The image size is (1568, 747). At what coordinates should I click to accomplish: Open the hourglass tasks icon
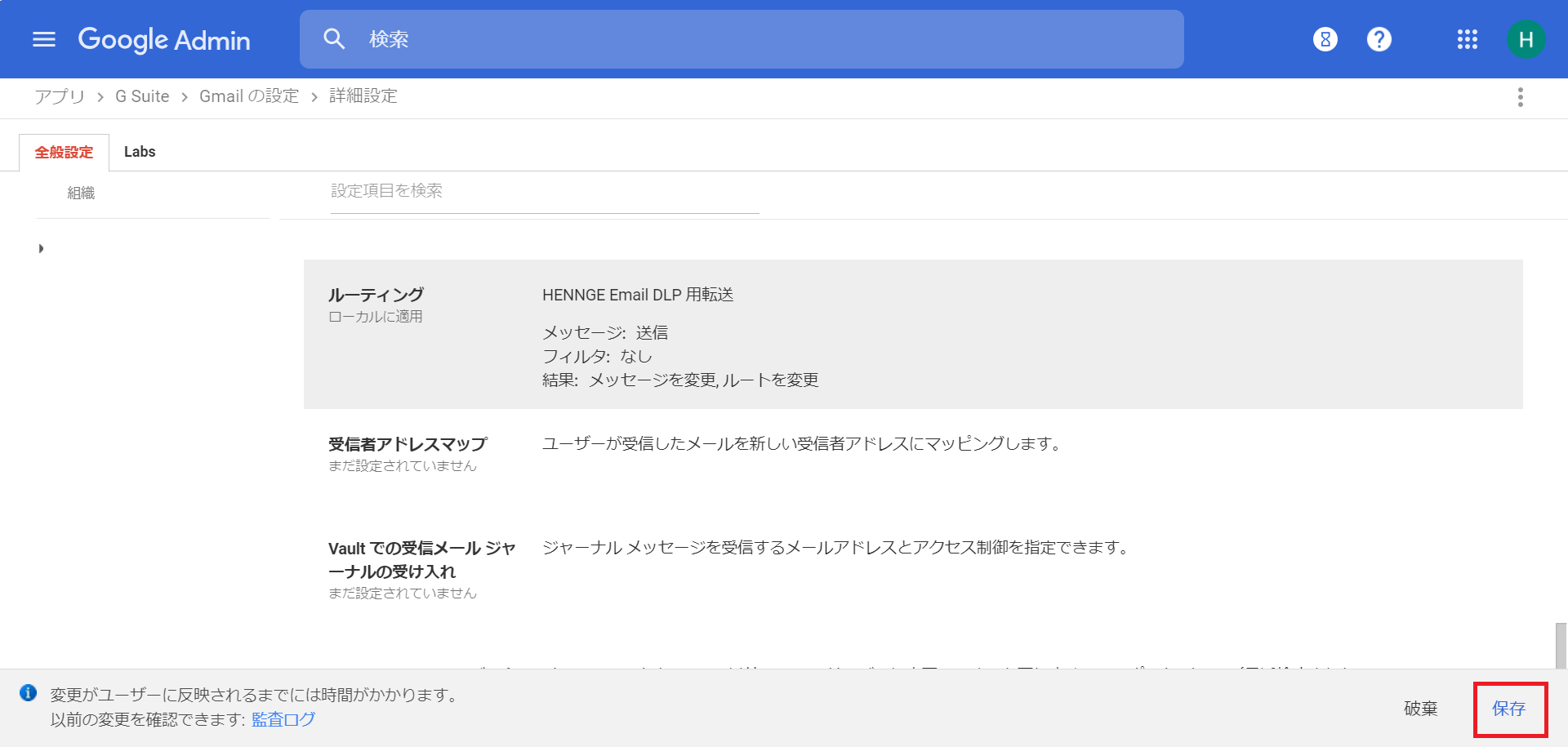[x=1325, y=39]
